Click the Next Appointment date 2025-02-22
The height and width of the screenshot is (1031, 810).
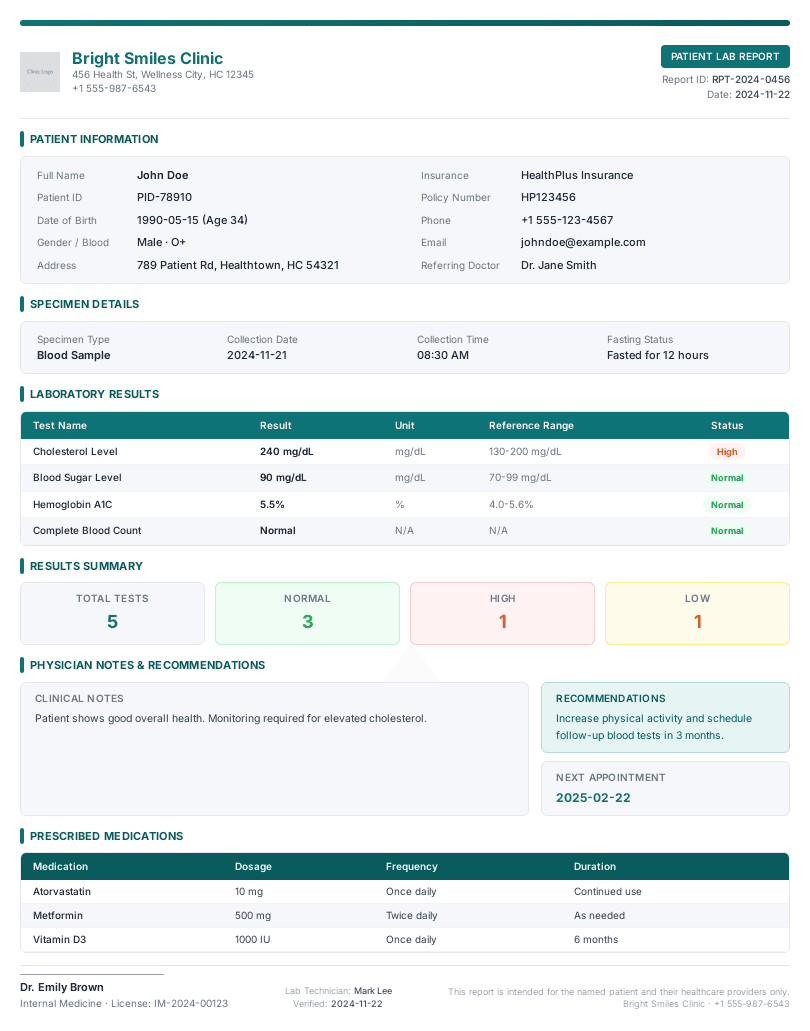[x=593, y=798]
